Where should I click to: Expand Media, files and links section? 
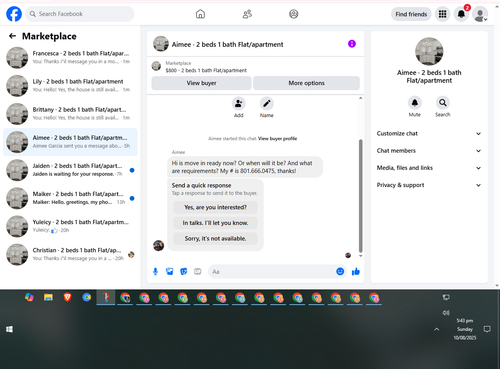click(429, 168)
